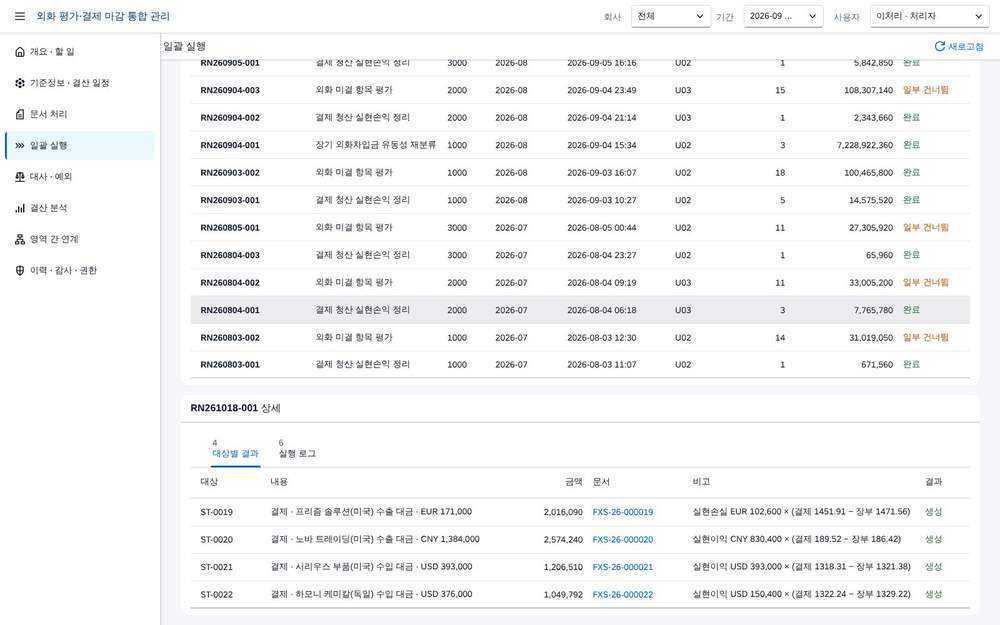Open the hamburger navigation menu
The image size is (1000, 625).
click(20, 17)
